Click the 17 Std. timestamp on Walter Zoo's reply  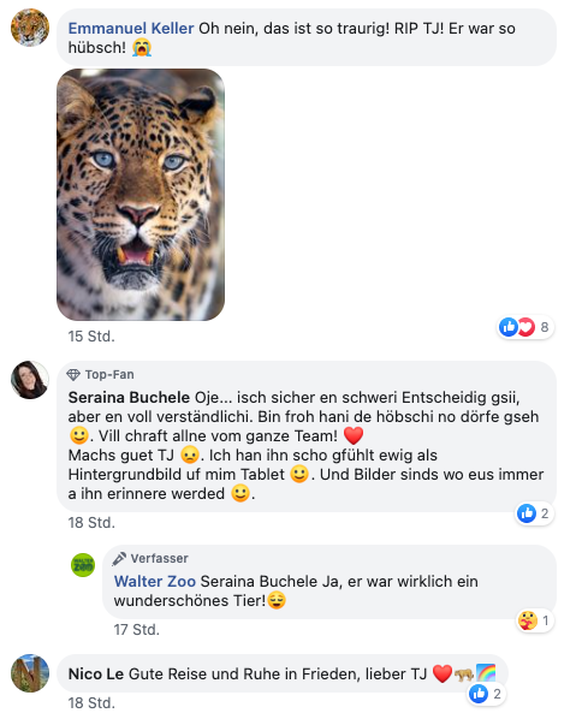[x=137, y=630]
